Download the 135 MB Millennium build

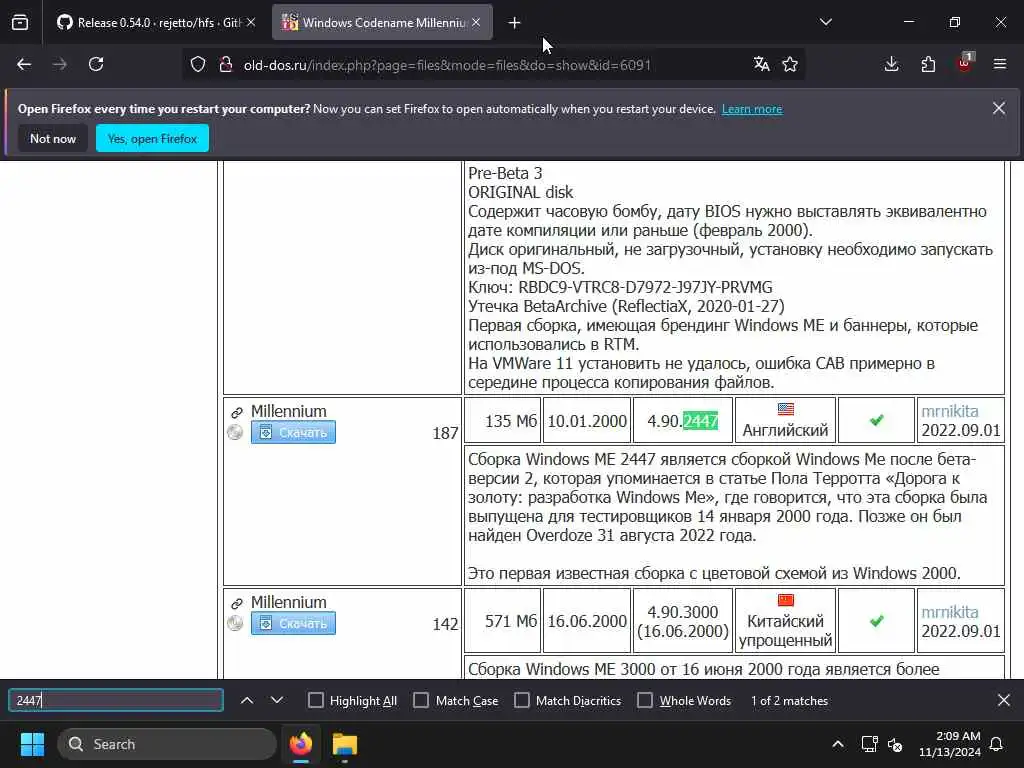[293, 432]
